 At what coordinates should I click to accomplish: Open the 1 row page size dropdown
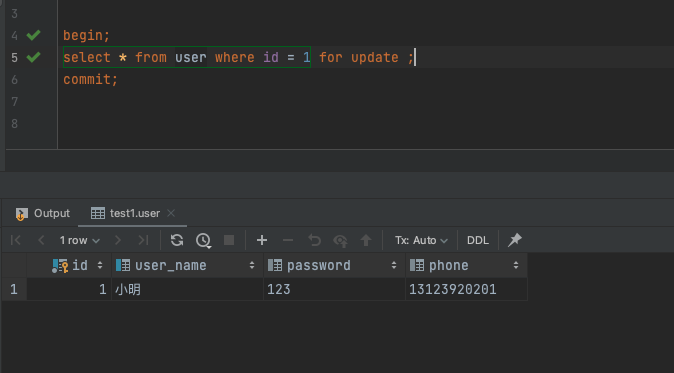coord(80,240)
